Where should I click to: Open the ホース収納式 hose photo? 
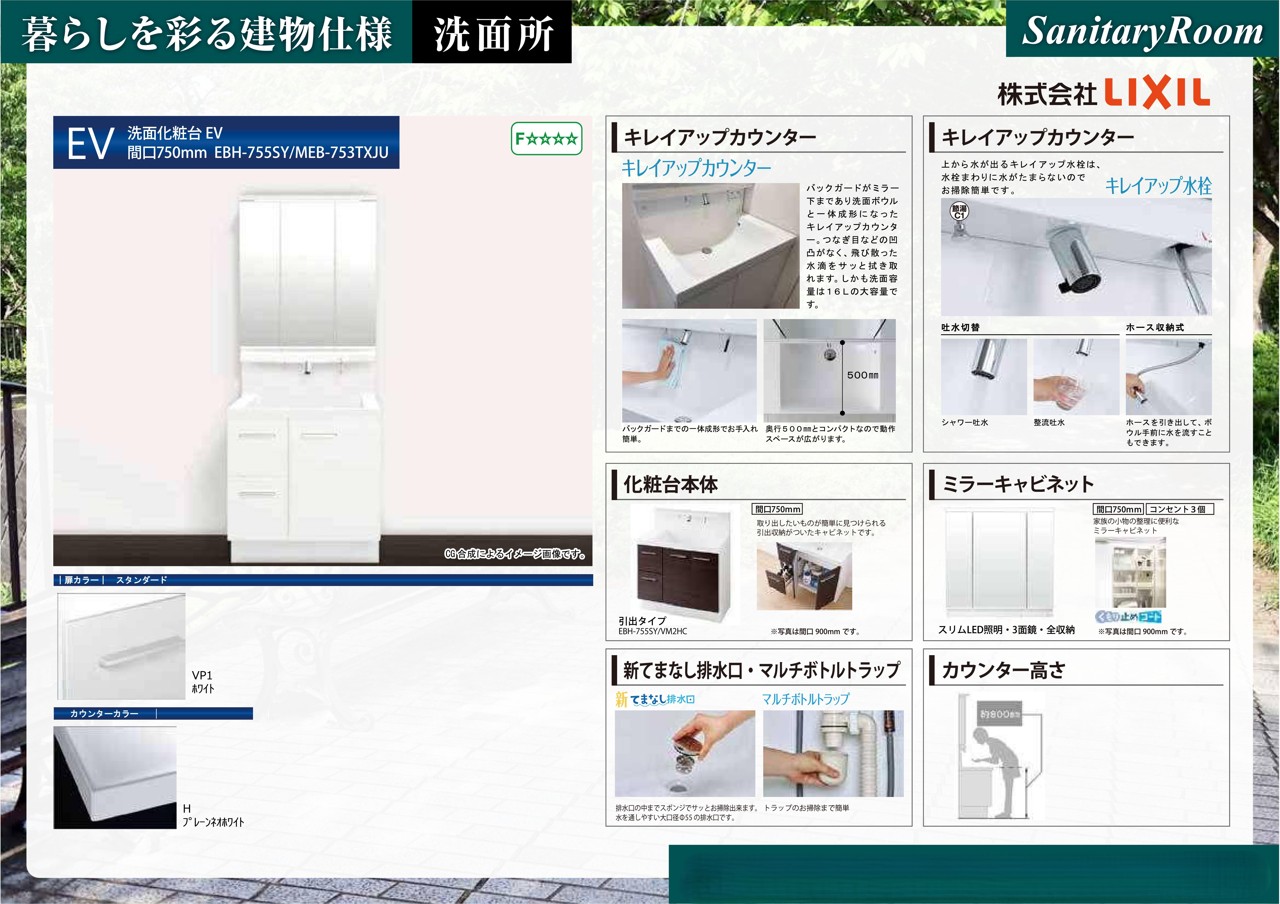[1168, 376]
